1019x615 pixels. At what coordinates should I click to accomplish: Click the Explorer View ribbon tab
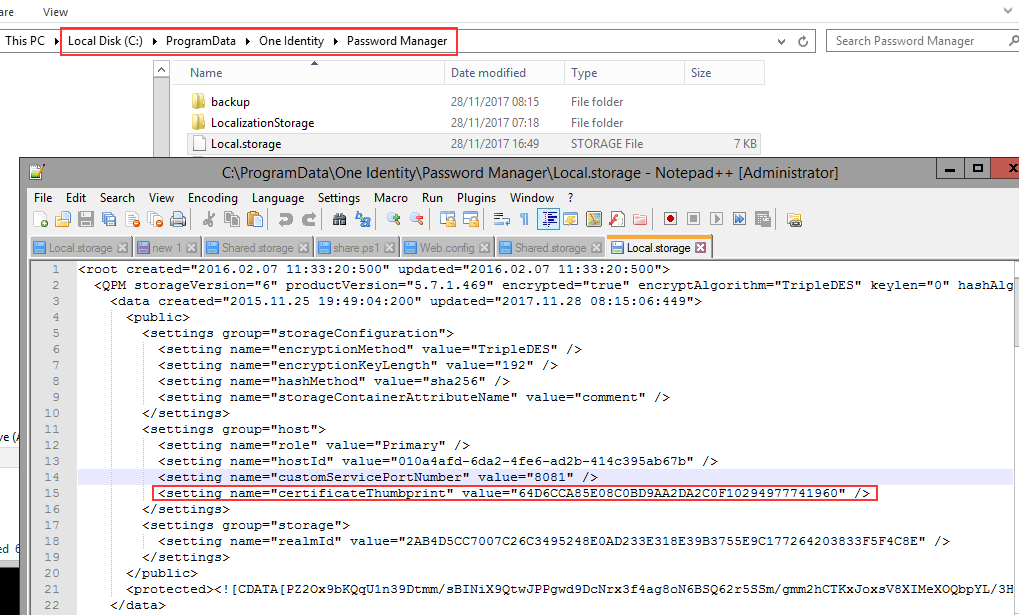[x=55, y=12]
